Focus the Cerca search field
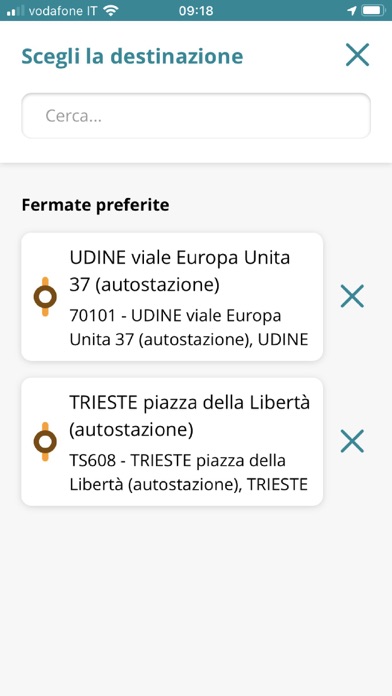This screenshot has width=392, height=696. pos(196,116)
